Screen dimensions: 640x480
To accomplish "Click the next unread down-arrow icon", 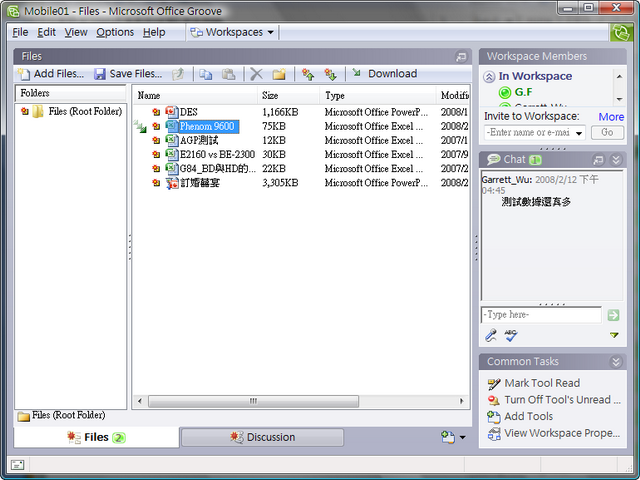I will pyautogui.click(x=330, y=74).
